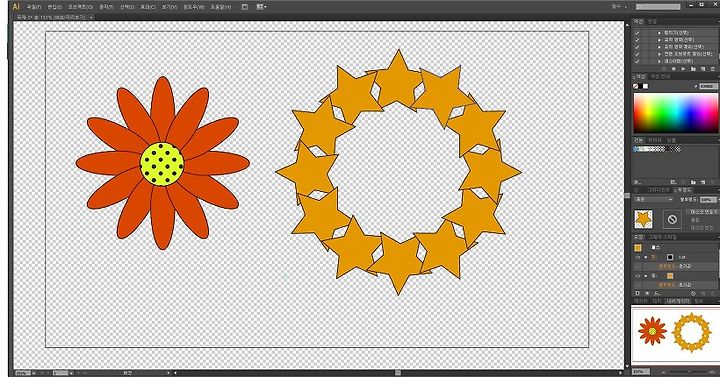Open the Swatch Libraries menu icon
Image resolution: width=720 pixels, height=377 pixels.
pyautogui.click(x=636, y=182)
